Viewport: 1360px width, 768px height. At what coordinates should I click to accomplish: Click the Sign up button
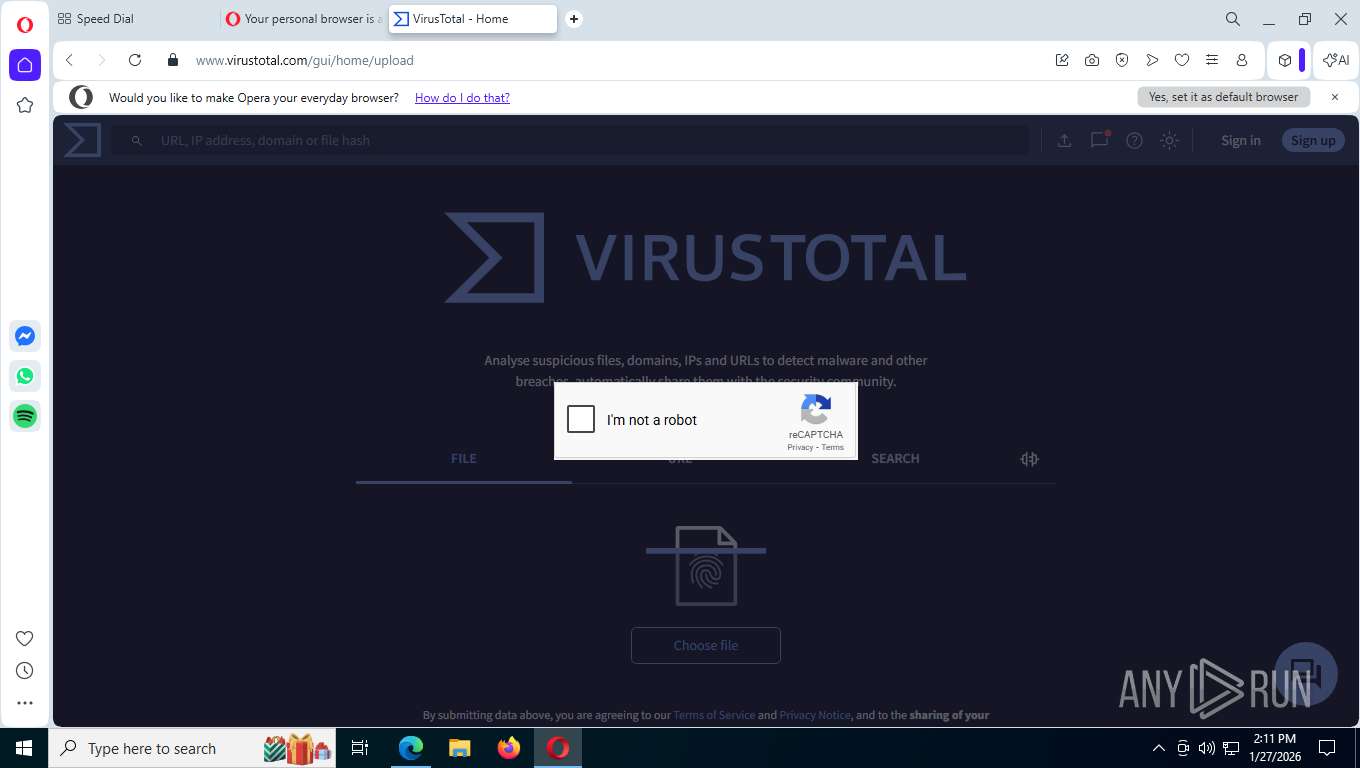(x=1313, y=141)
